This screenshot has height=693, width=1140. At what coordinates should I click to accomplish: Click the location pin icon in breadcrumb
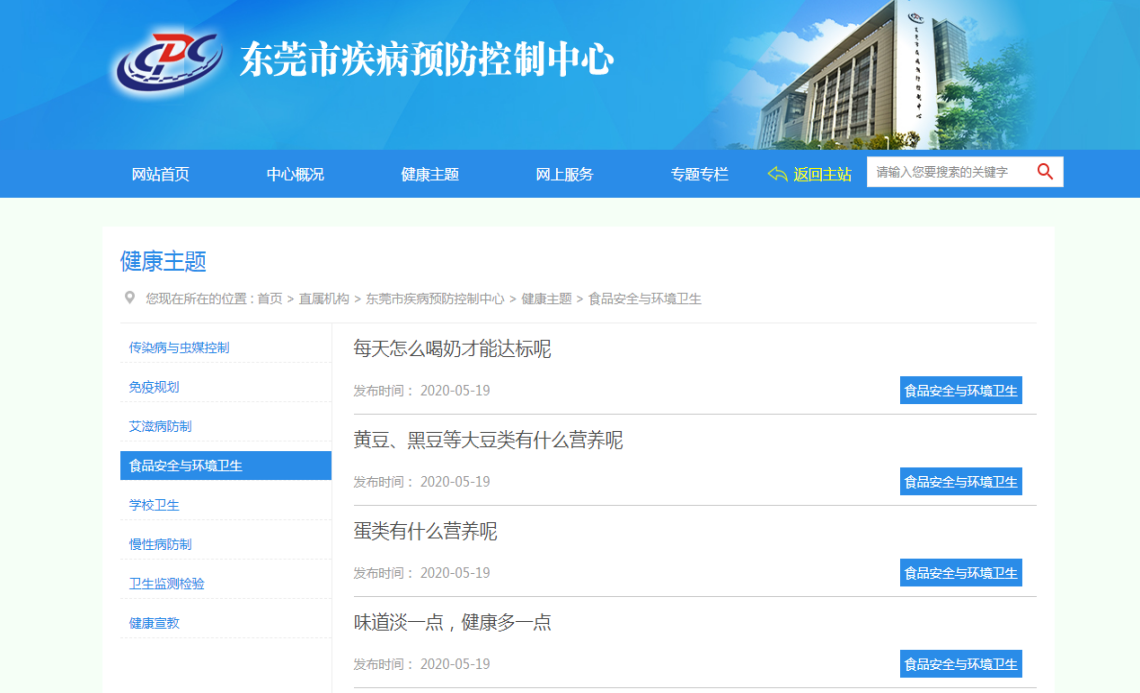click(129, 298)
